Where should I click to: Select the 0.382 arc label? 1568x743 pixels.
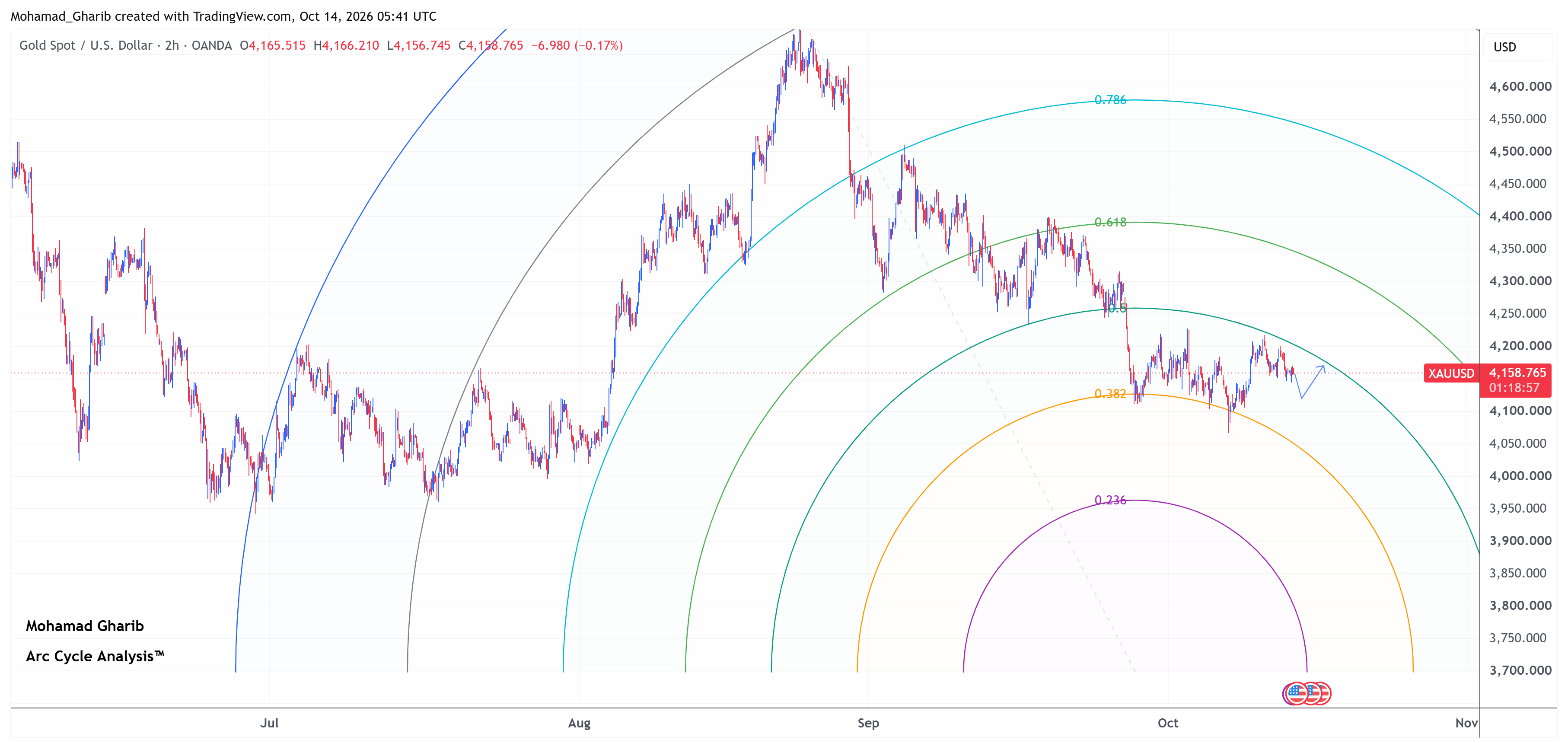[1110, 394]
